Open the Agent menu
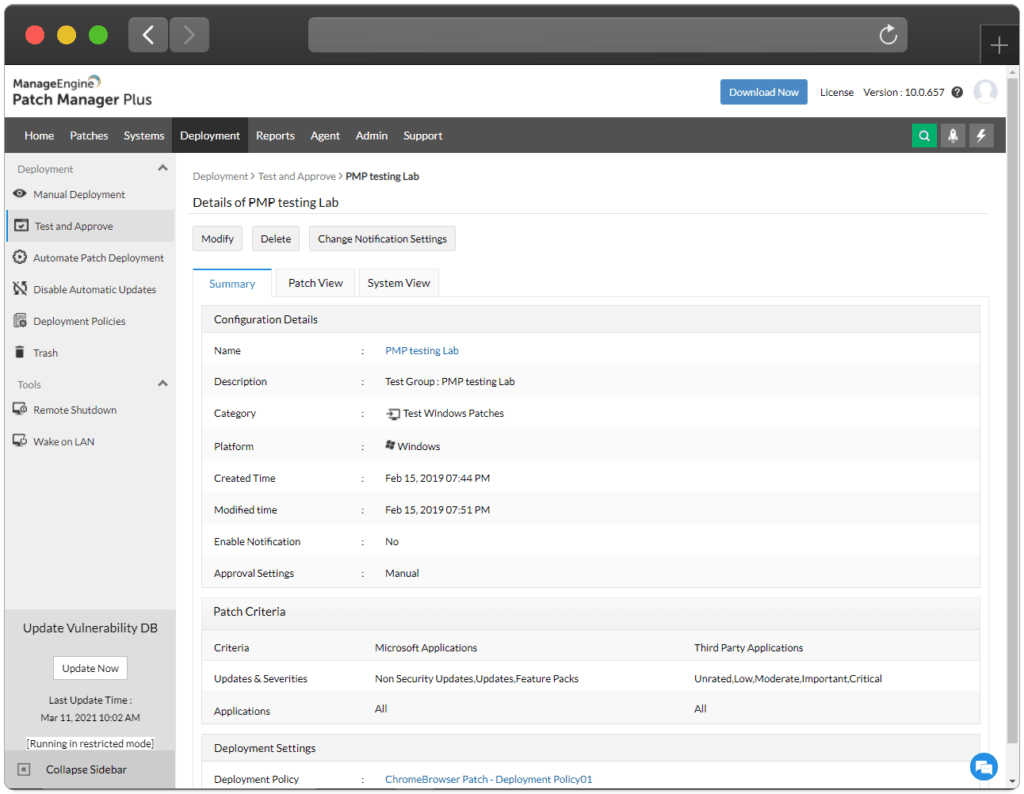The image size is (1024, 794). [x=325, y=136]
